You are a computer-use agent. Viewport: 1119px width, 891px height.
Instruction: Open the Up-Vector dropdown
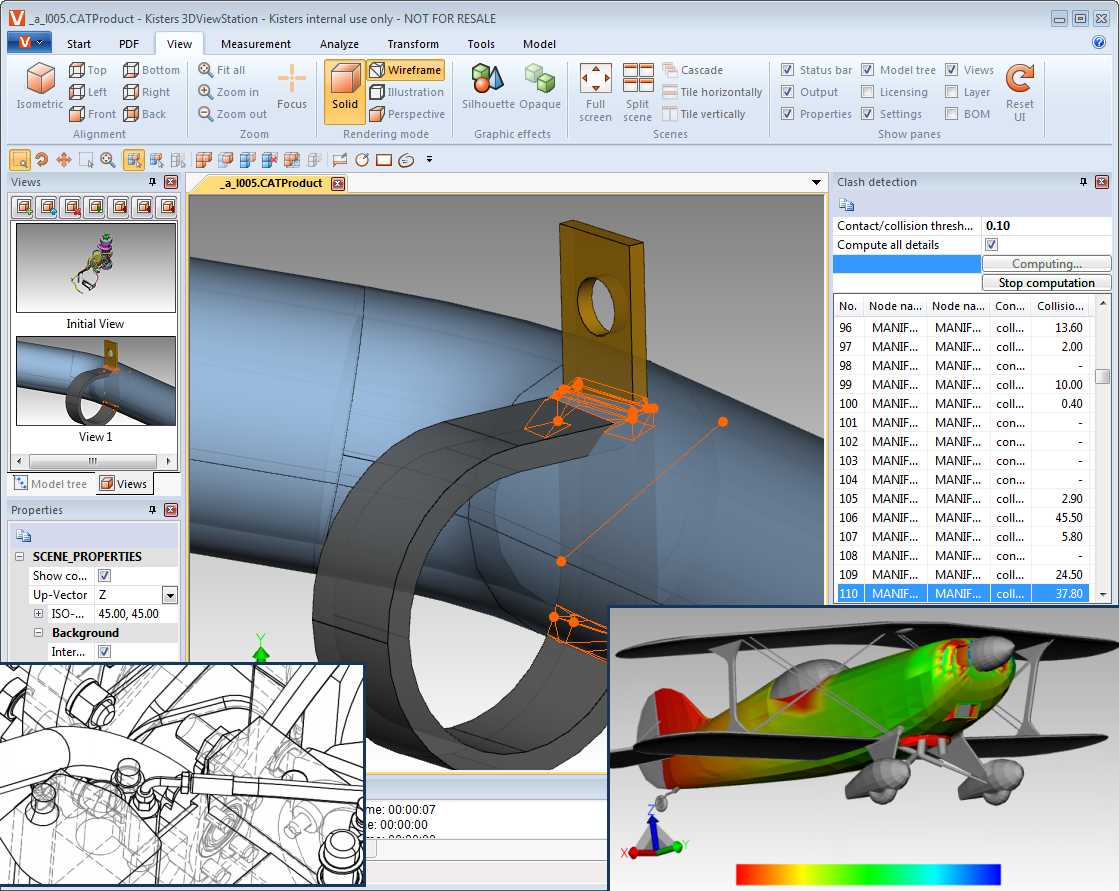point(169,595)
